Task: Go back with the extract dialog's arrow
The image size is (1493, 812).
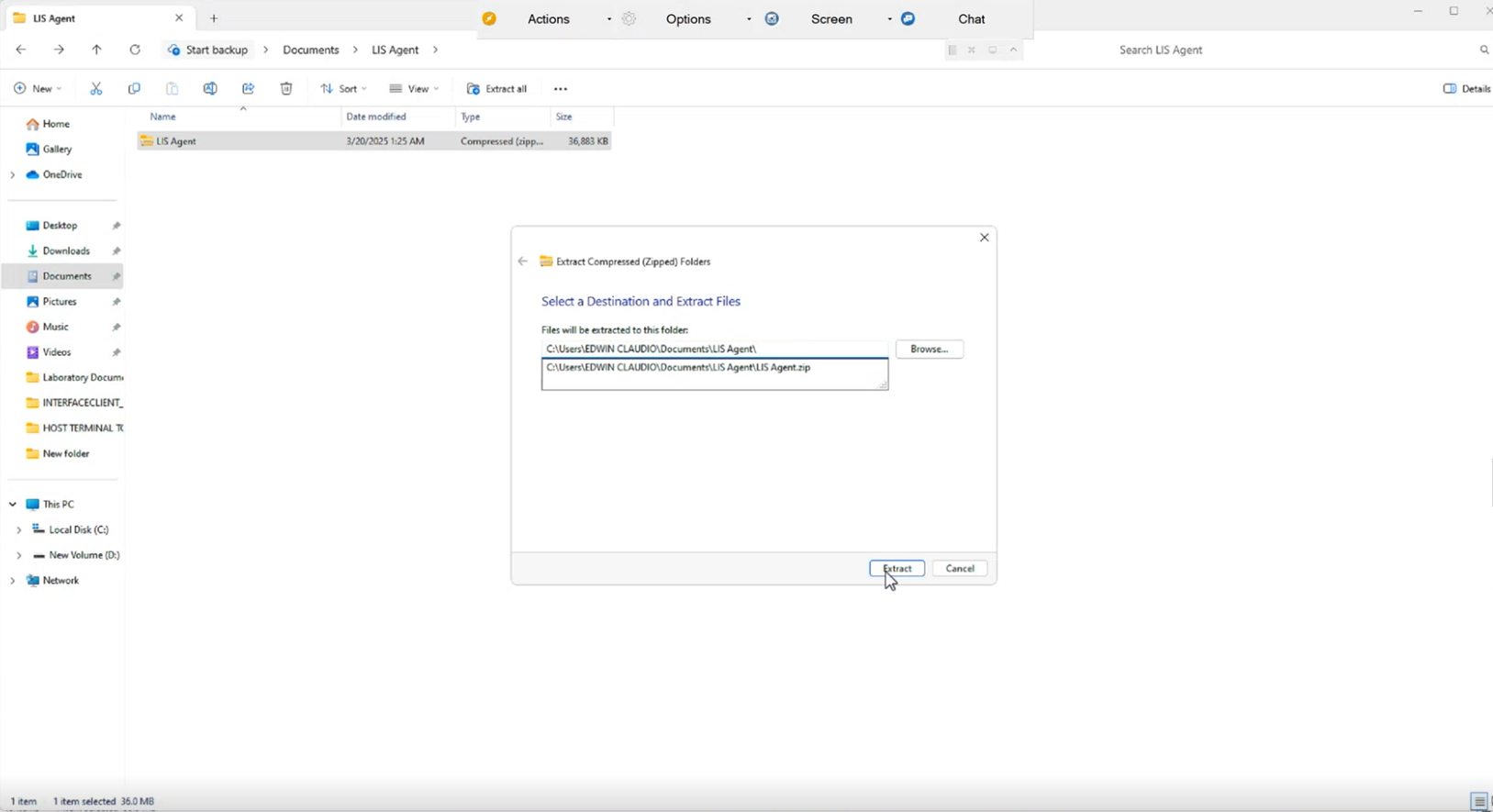Action: (523, 261)
